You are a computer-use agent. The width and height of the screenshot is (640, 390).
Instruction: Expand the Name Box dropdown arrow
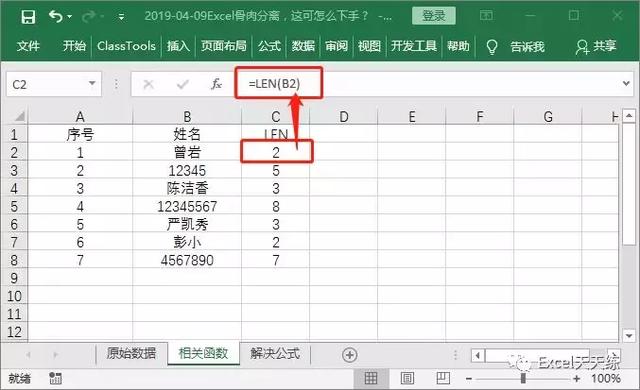click(93, 84)
